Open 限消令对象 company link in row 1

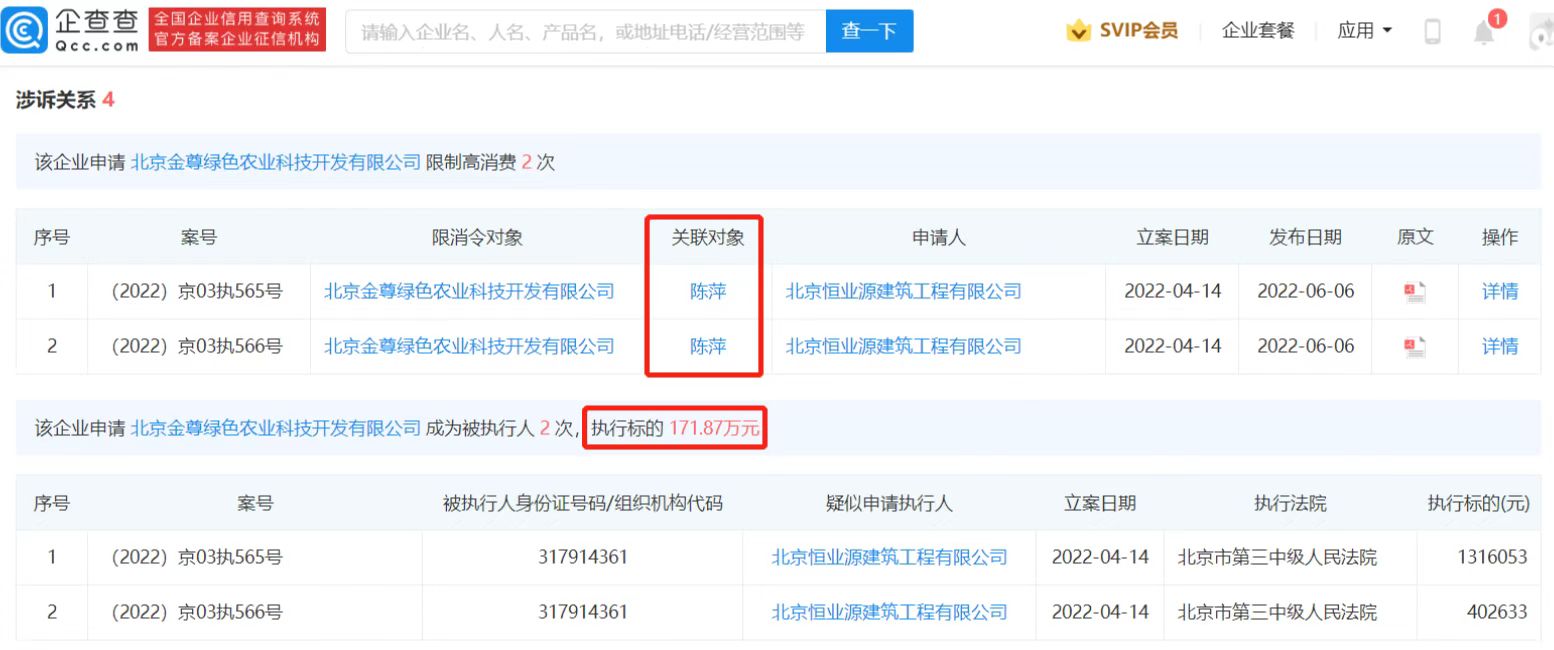tap(469, 291)
